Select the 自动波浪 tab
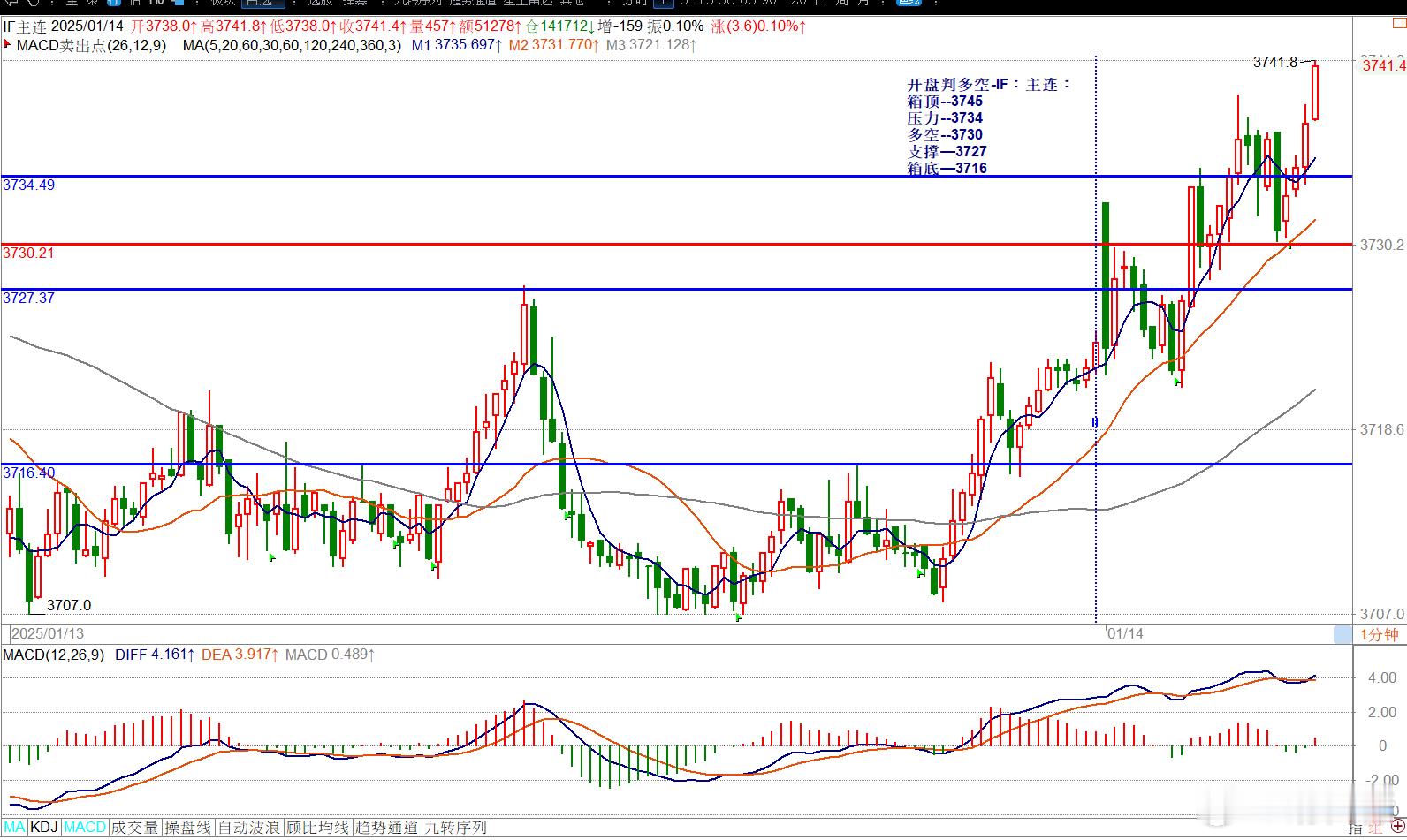The width and height of the screenshot is (1407, 840). click(250, 828)
